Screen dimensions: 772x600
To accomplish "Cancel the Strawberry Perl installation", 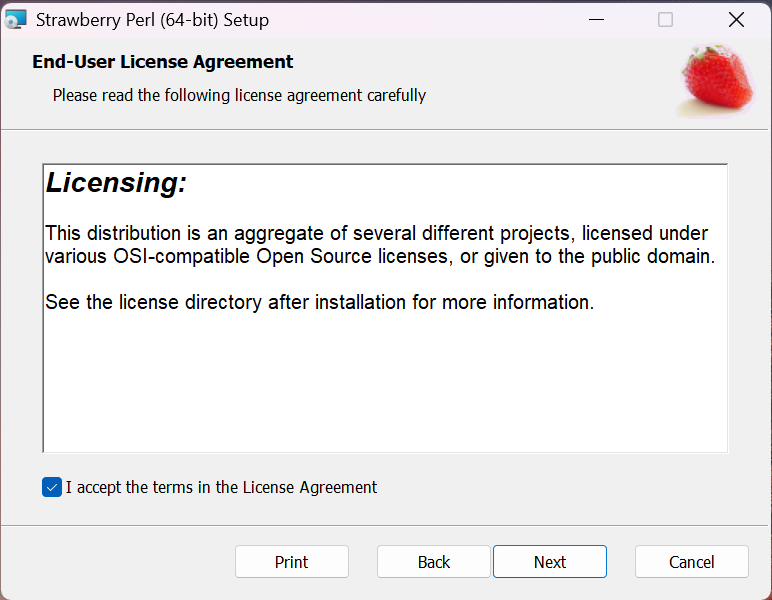I will pos(691,562).
